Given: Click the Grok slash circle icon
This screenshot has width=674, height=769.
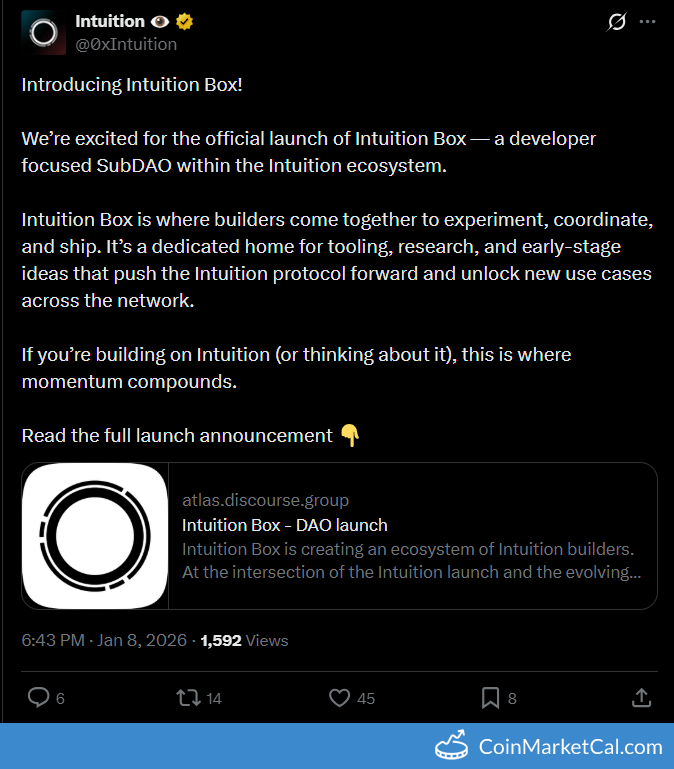Looking at the screenshot, I should [x=616, y=22].
